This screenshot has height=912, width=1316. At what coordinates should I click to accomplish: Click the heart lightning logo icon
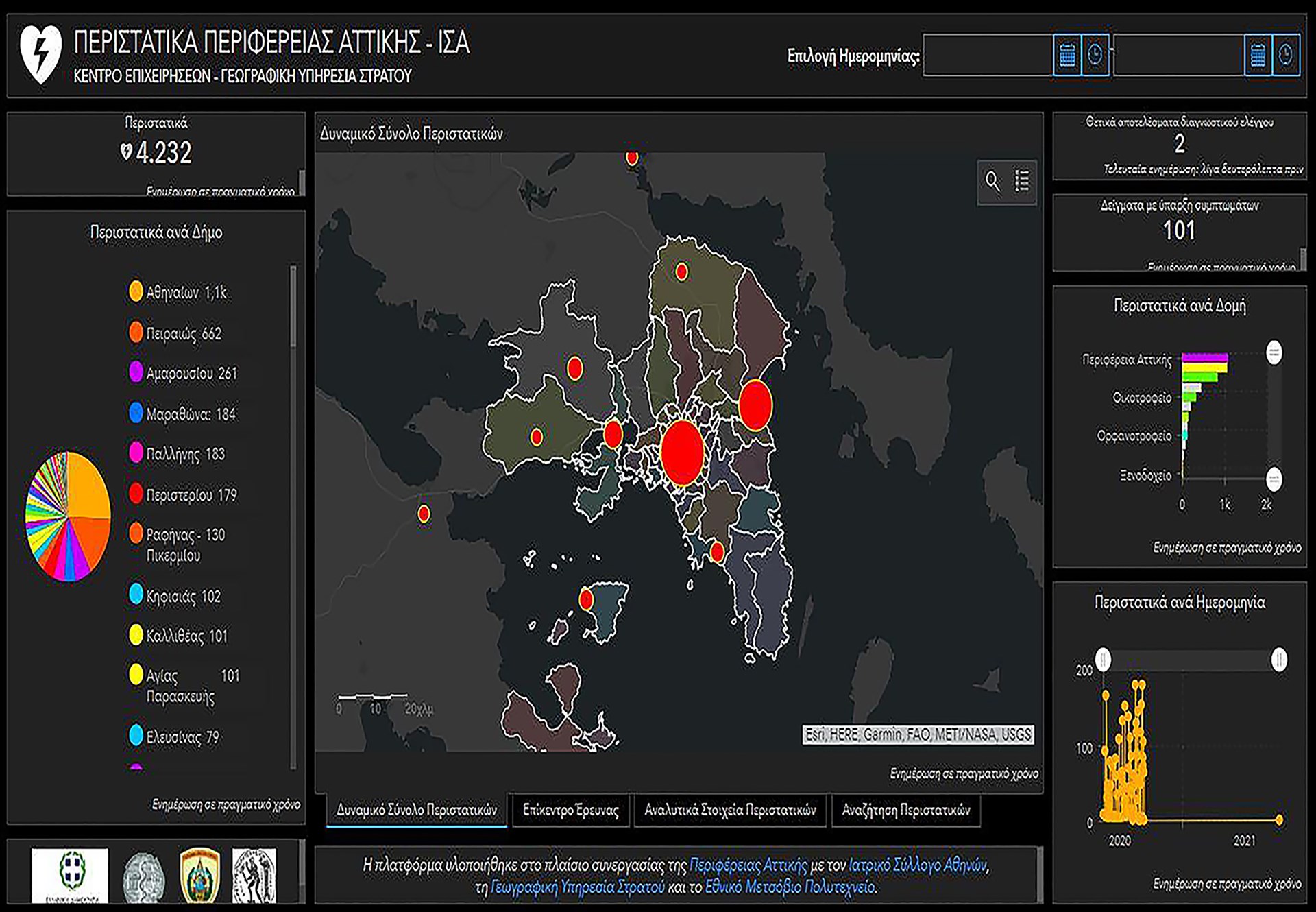[40, 54]
